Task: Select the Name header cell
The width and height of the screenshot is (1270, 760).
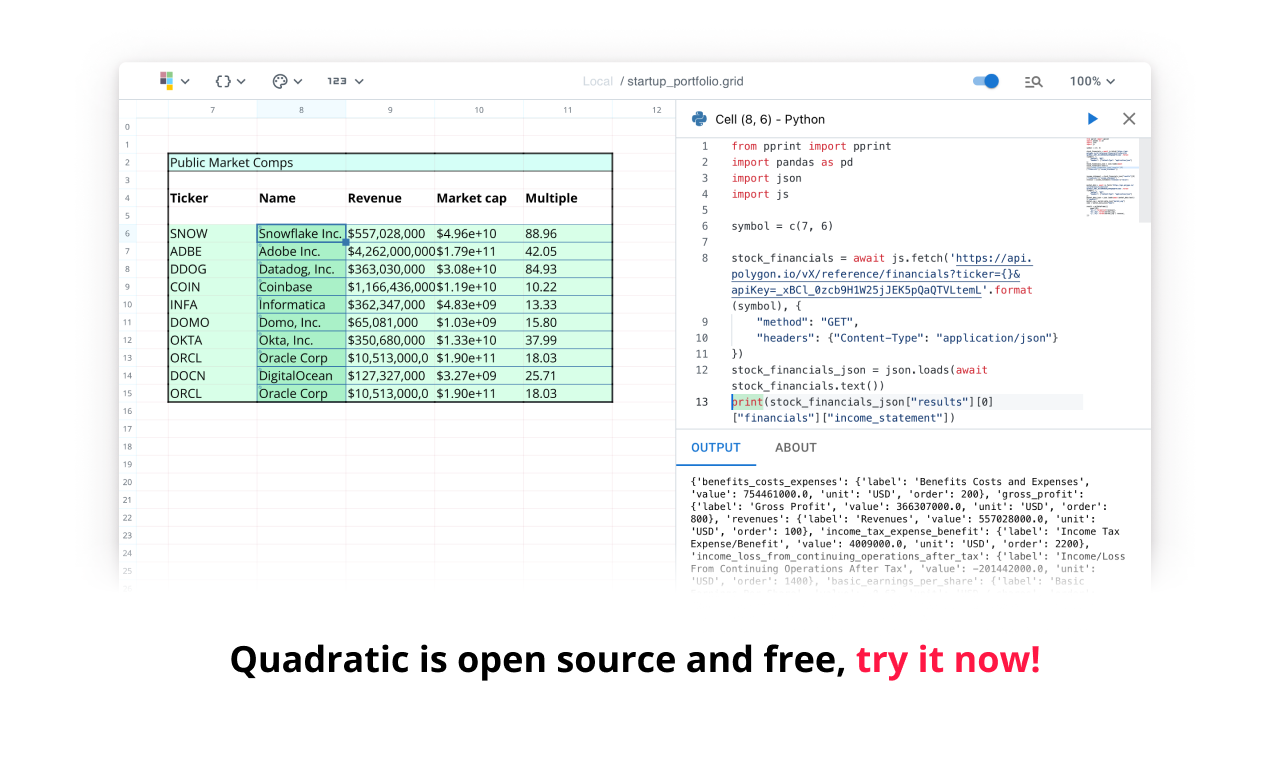Action: [x=301, y=198]
